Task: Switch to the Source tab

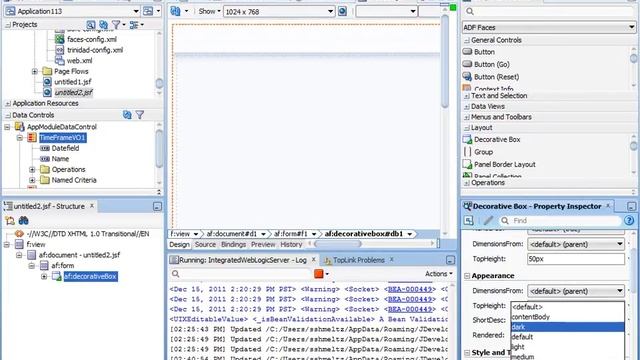Action: coord(205,244)
